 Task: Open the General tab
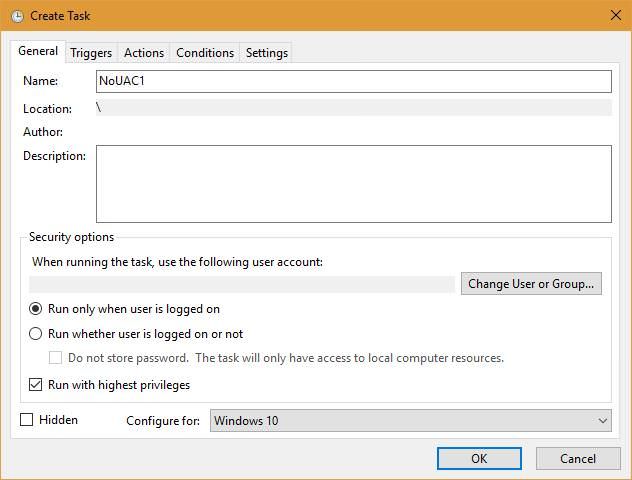pyautogui.click(x=38, y=51)
